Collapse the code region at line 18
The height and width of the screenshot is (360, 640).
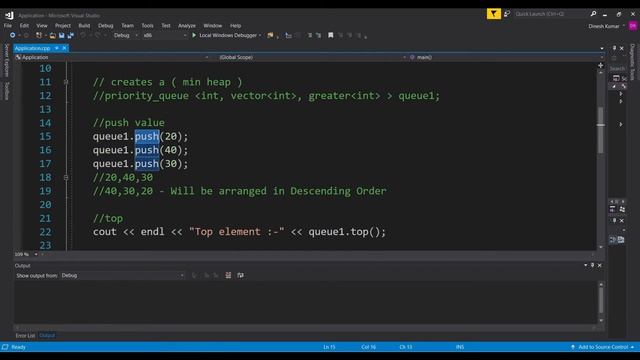(66, 178)
